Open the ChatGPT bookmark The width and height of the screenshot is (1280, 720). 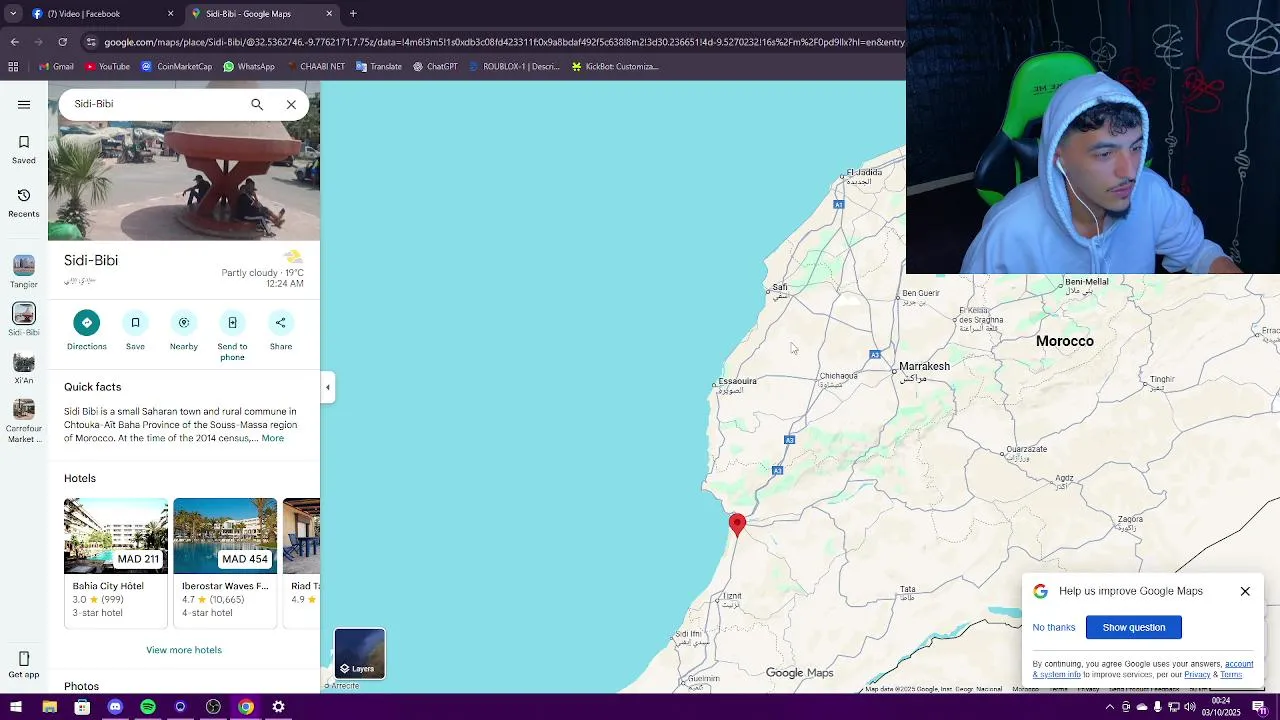435,67
